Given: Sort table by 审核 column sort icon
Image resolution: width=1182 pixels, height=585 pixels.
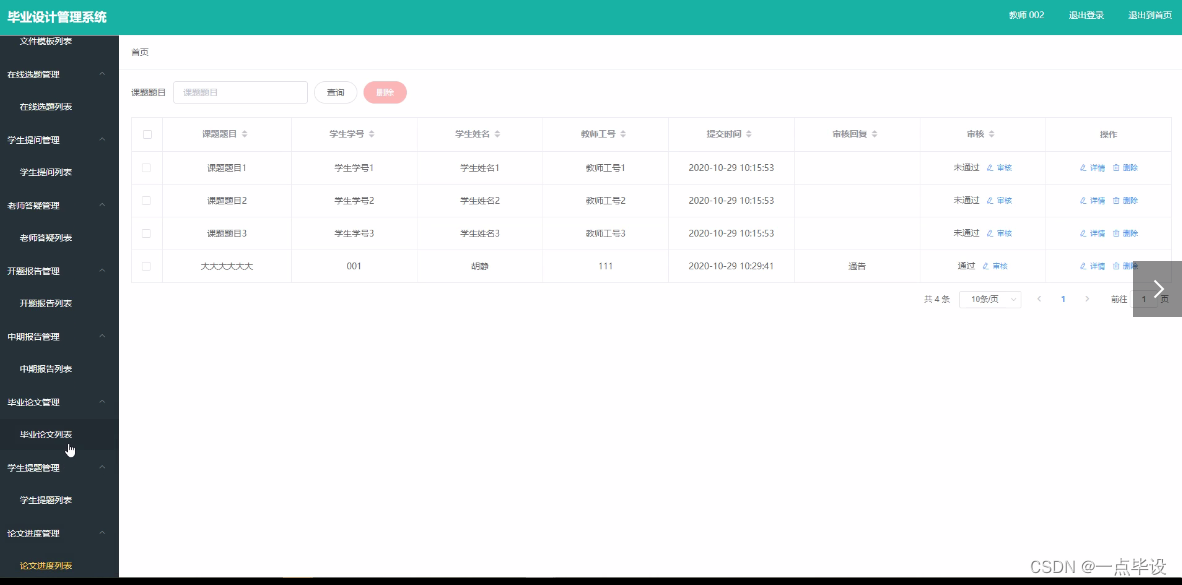Looking at the screenshot, I should pyautogui.click(x=992, y=134).
